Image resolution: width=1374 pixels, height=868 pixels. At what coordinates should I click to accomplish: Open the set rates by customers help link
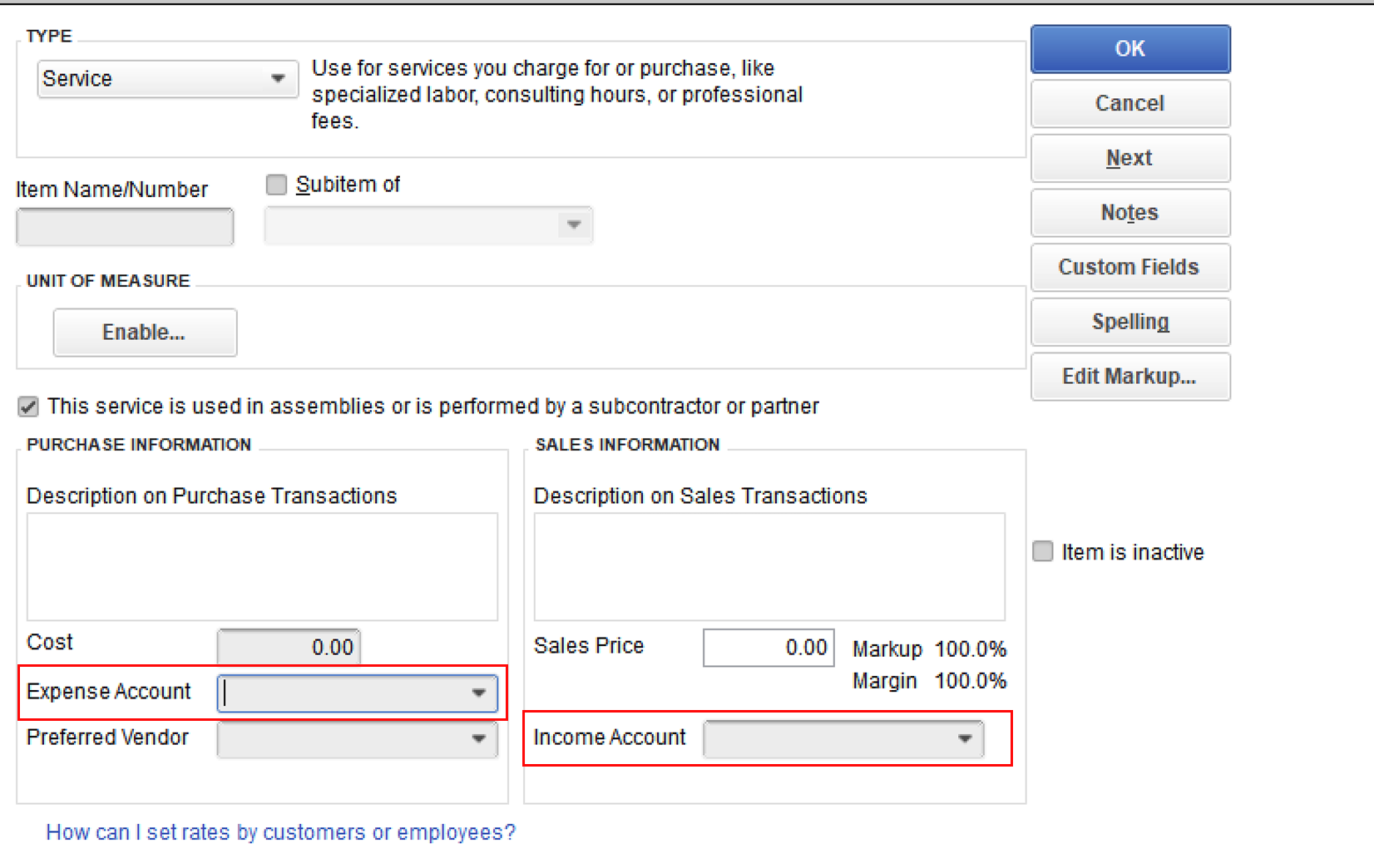tap(280, 832)
